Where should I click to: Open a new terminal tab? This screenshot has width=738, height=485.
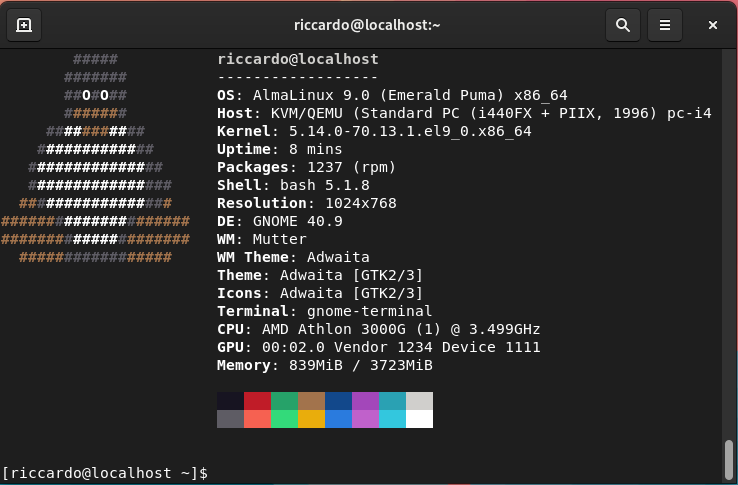click(x=24, y=25)
